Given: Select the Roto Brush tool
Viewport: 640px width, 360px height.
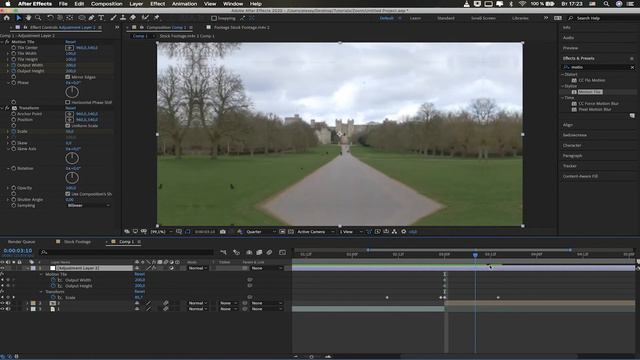Looking at the screenshot, I should [x=145, y=18].
